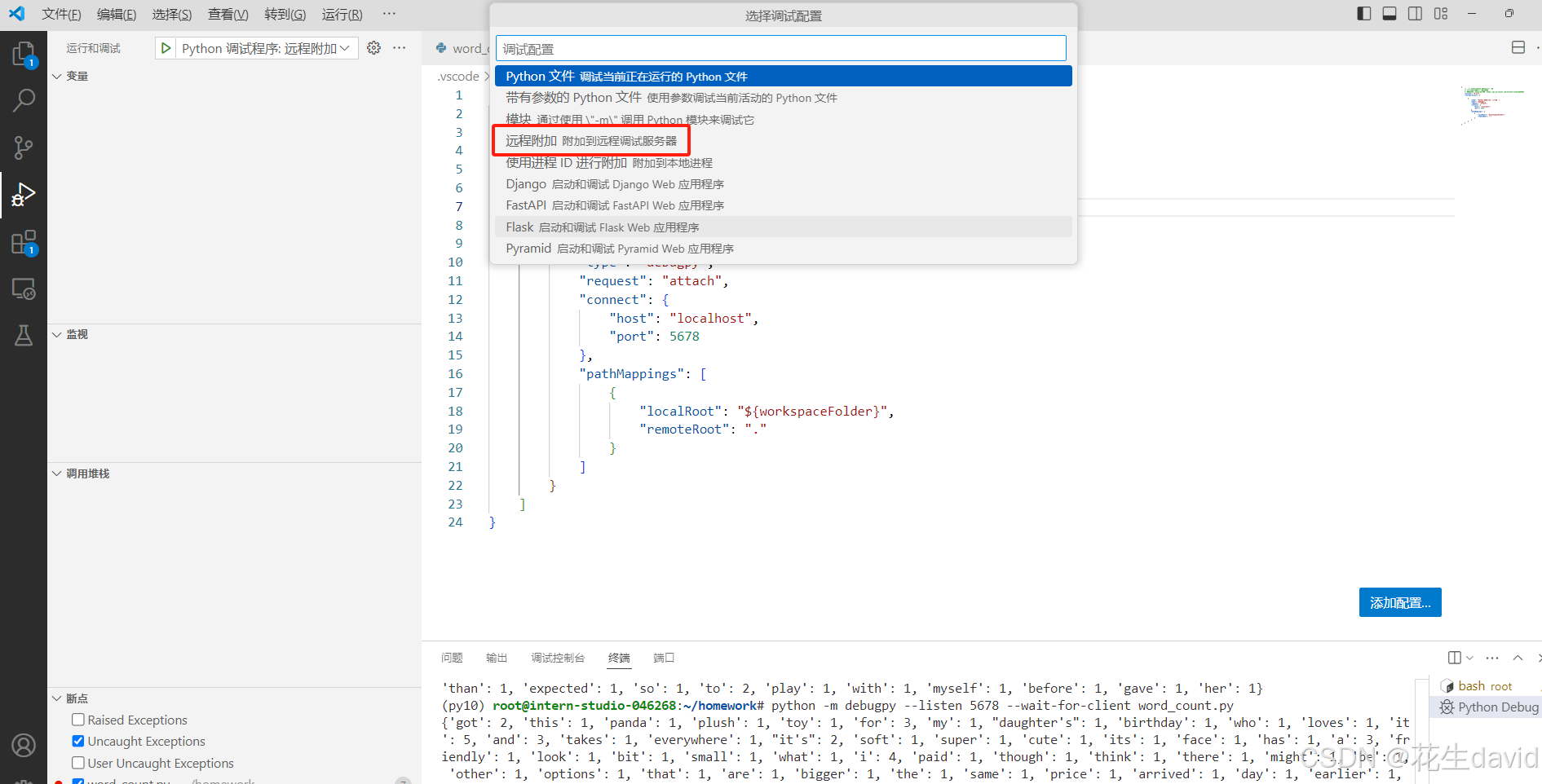Screen dimensions: 1542x784
Task: Open launch.json with the gear icon
Action: [373, 48]
